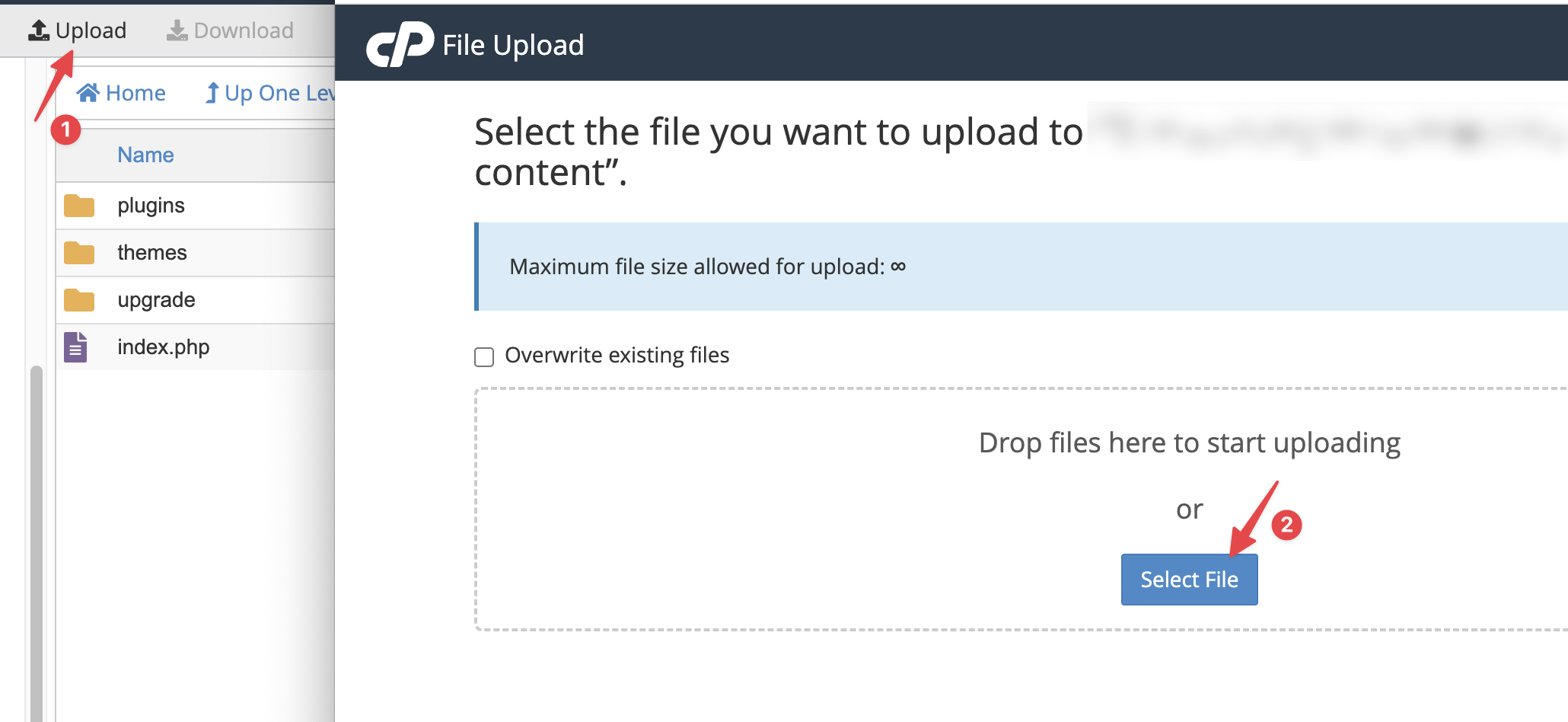Click the drop files upload area

tap(1021, 509)
